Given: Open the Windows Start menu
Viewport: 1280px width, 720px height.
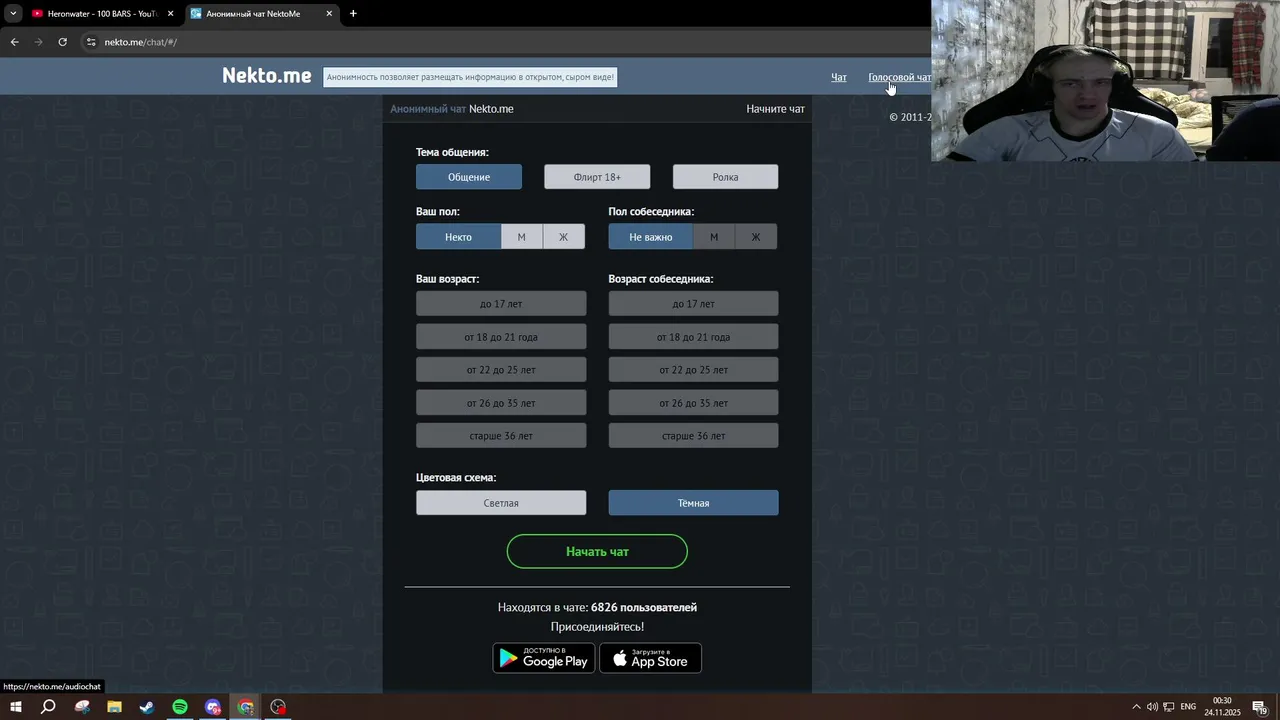Looking at the screenshot, I should pyautogui.click(x=15, y=707).
